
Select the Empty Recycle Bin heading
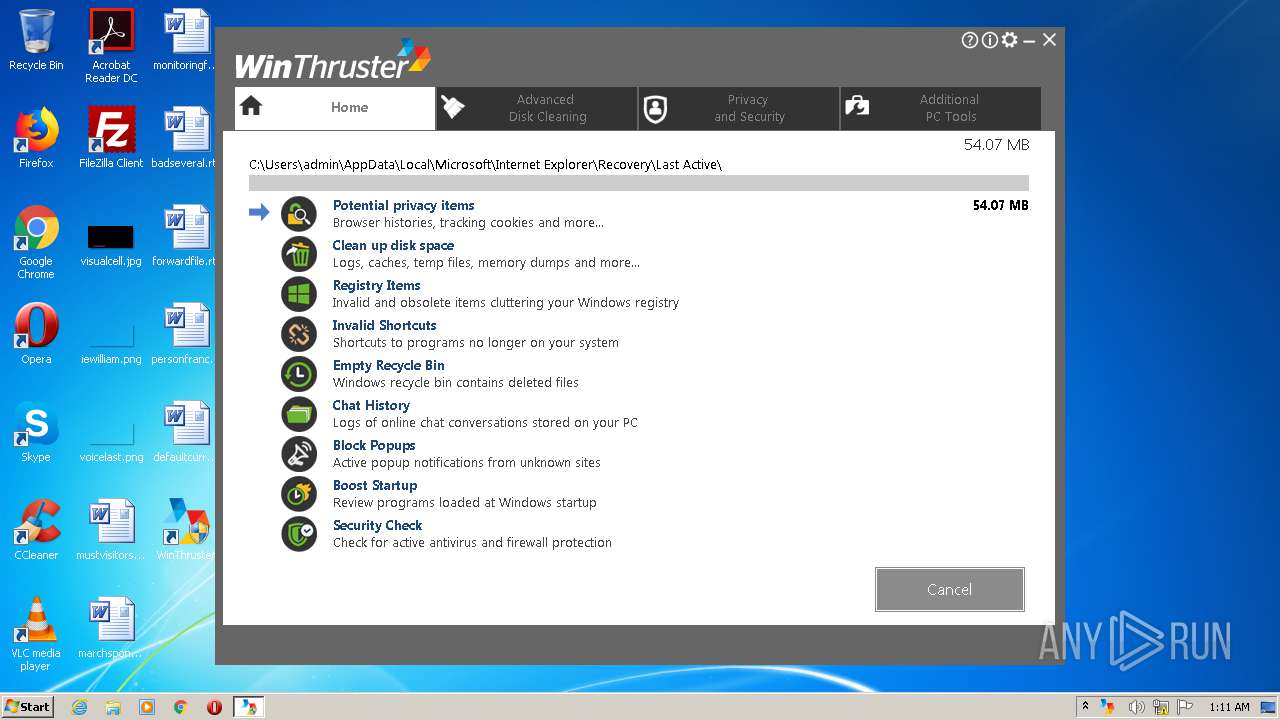[x=388, y=365]
